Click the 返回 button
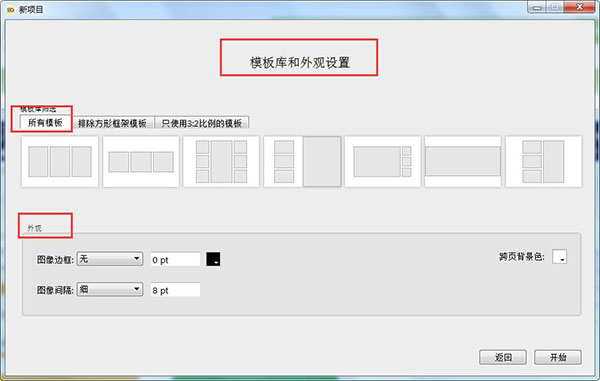The height and width of the screenshot is (381, 600). tap(503, 357)
